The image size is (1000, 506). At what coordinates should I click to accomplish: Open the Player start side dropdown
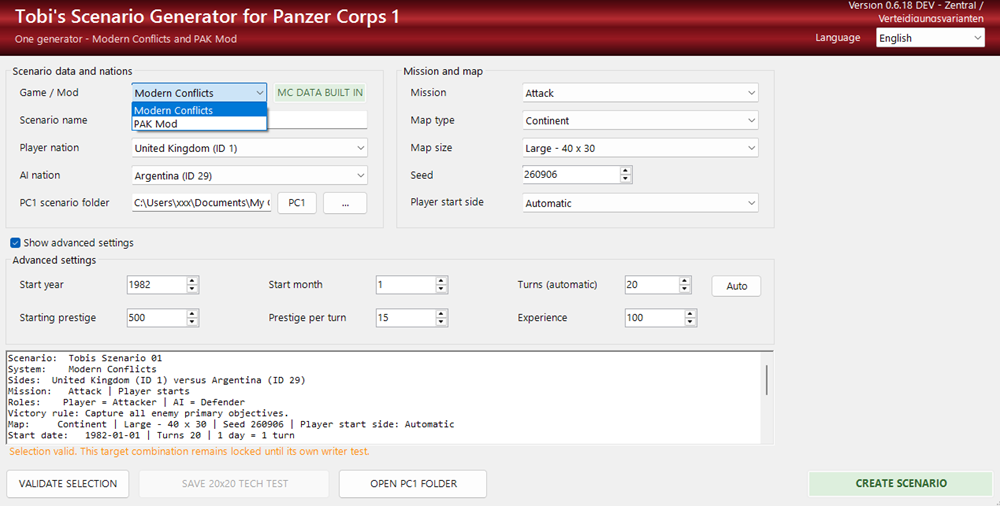click(640, 203)
